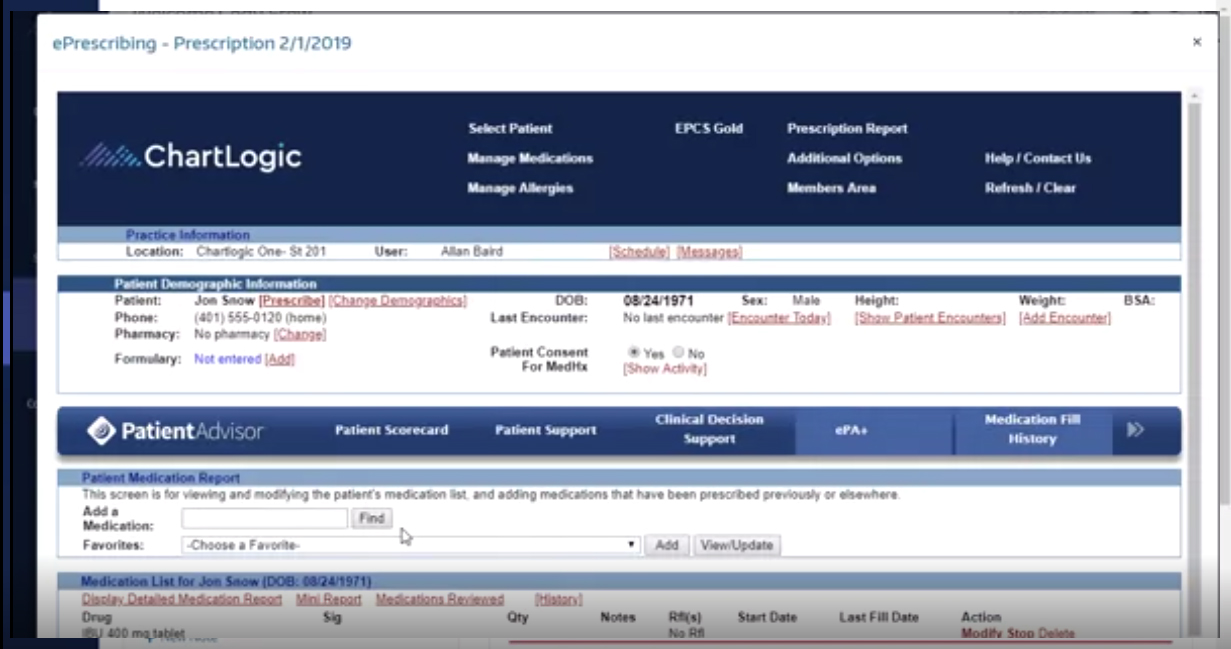Image resolution: width=1231 pixels, height=649 pixels.
Task: Focus the Add a Medication field
Action: (264, 518)
